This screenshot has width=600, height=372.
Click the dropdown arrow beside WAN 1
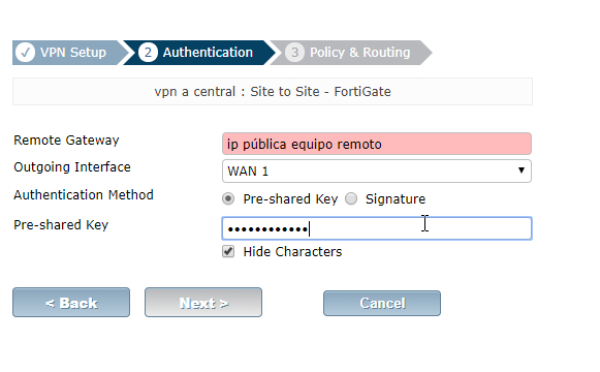coord(521,170)
